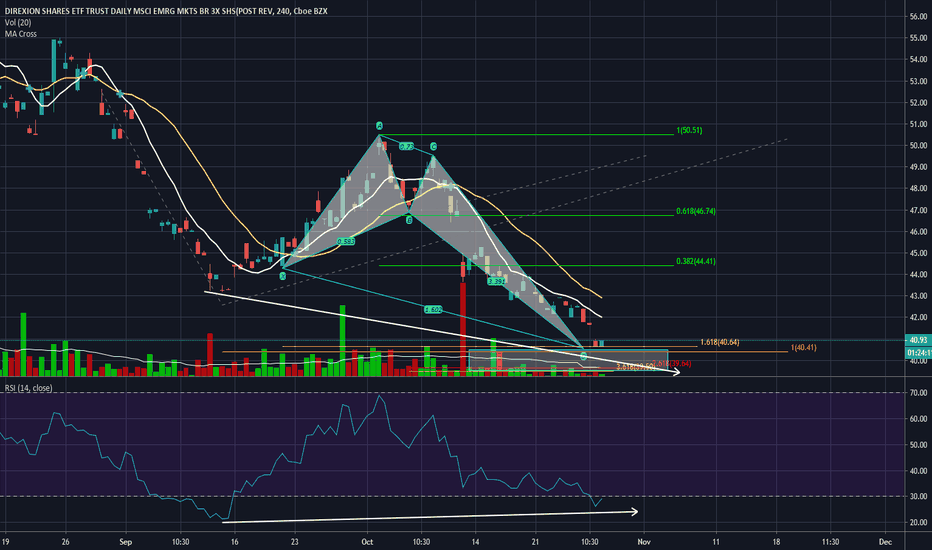Click the RSI 50.00 axis label
The height and width of the screenshot is (550, 932).
(918, 445)
